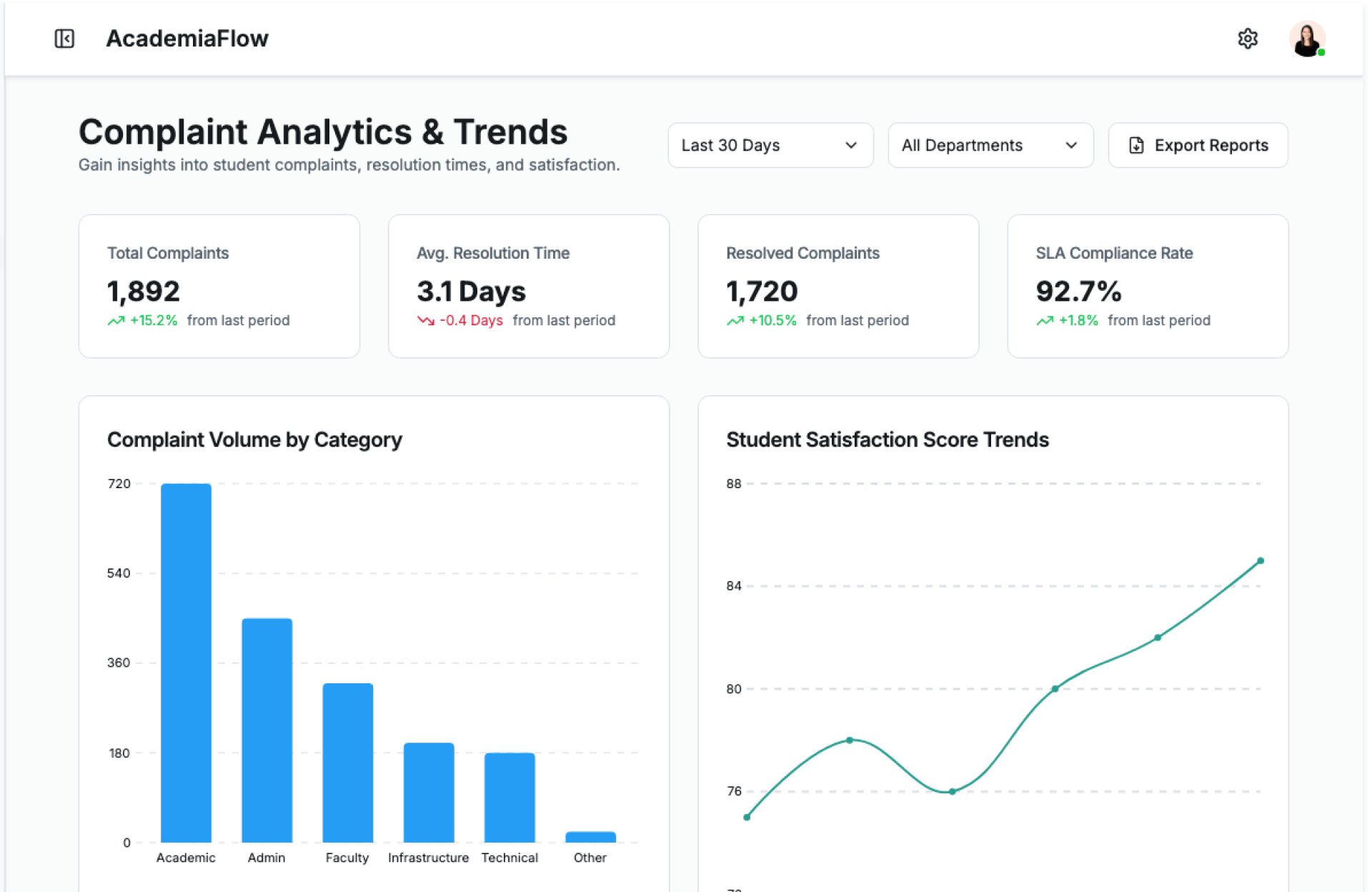Click the satisfaction data point at 80
The image size is (1372, 892).
[x=1055, y=689]
